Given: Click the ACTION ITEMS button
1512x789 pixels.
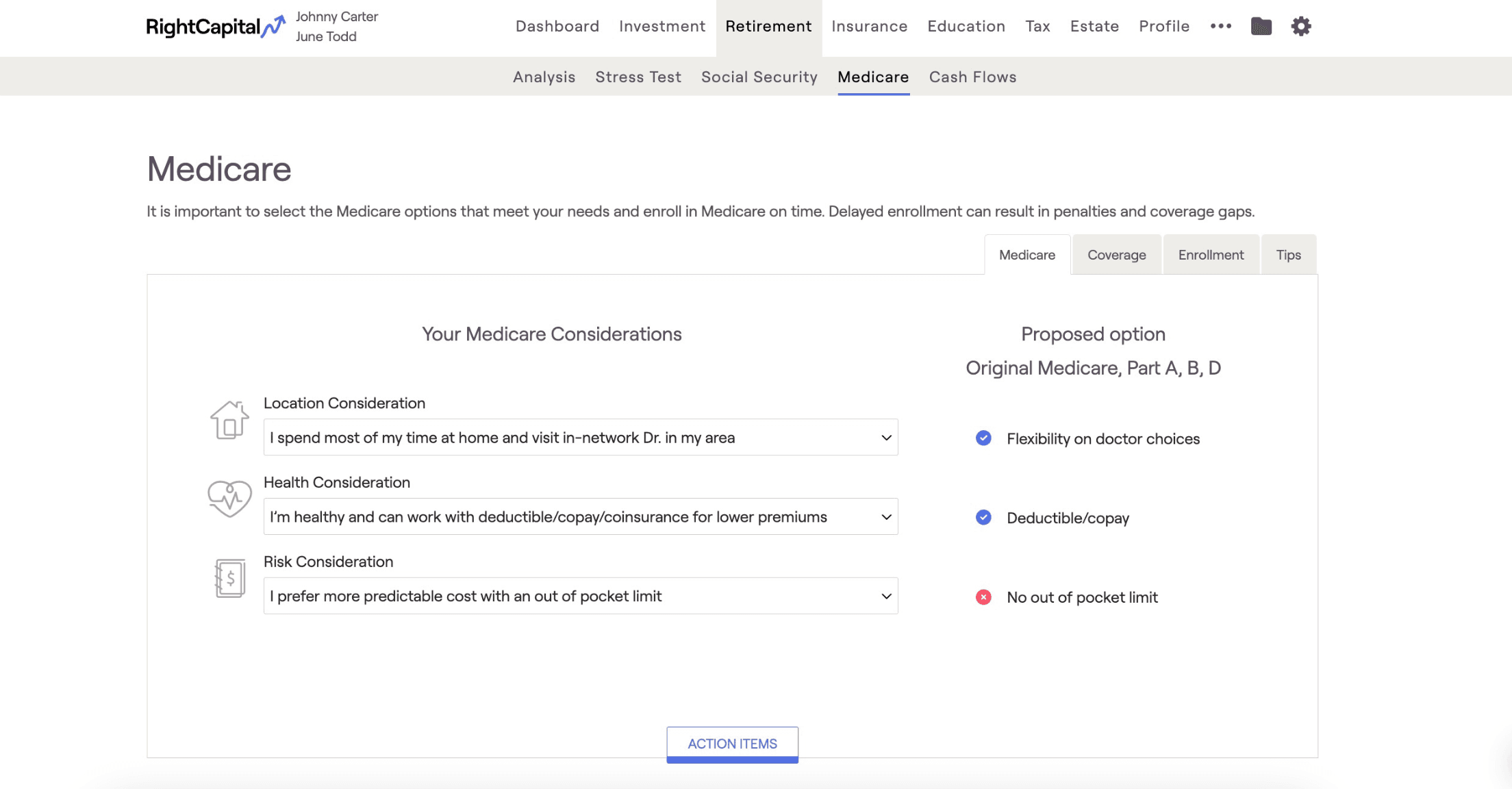Looking at the screenshot, I should tap(732, 743).
